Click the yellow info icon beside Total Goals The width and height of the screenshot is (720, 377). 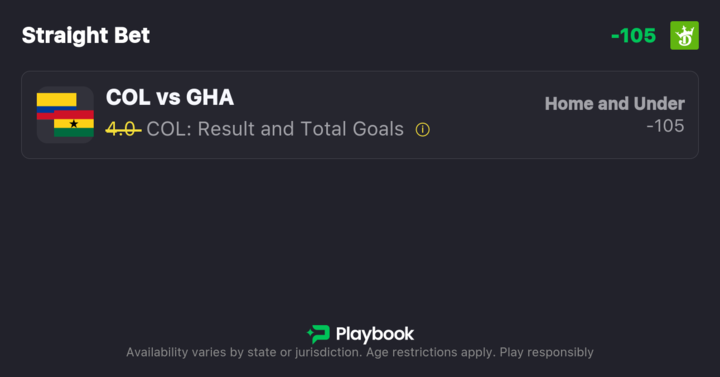422,129
